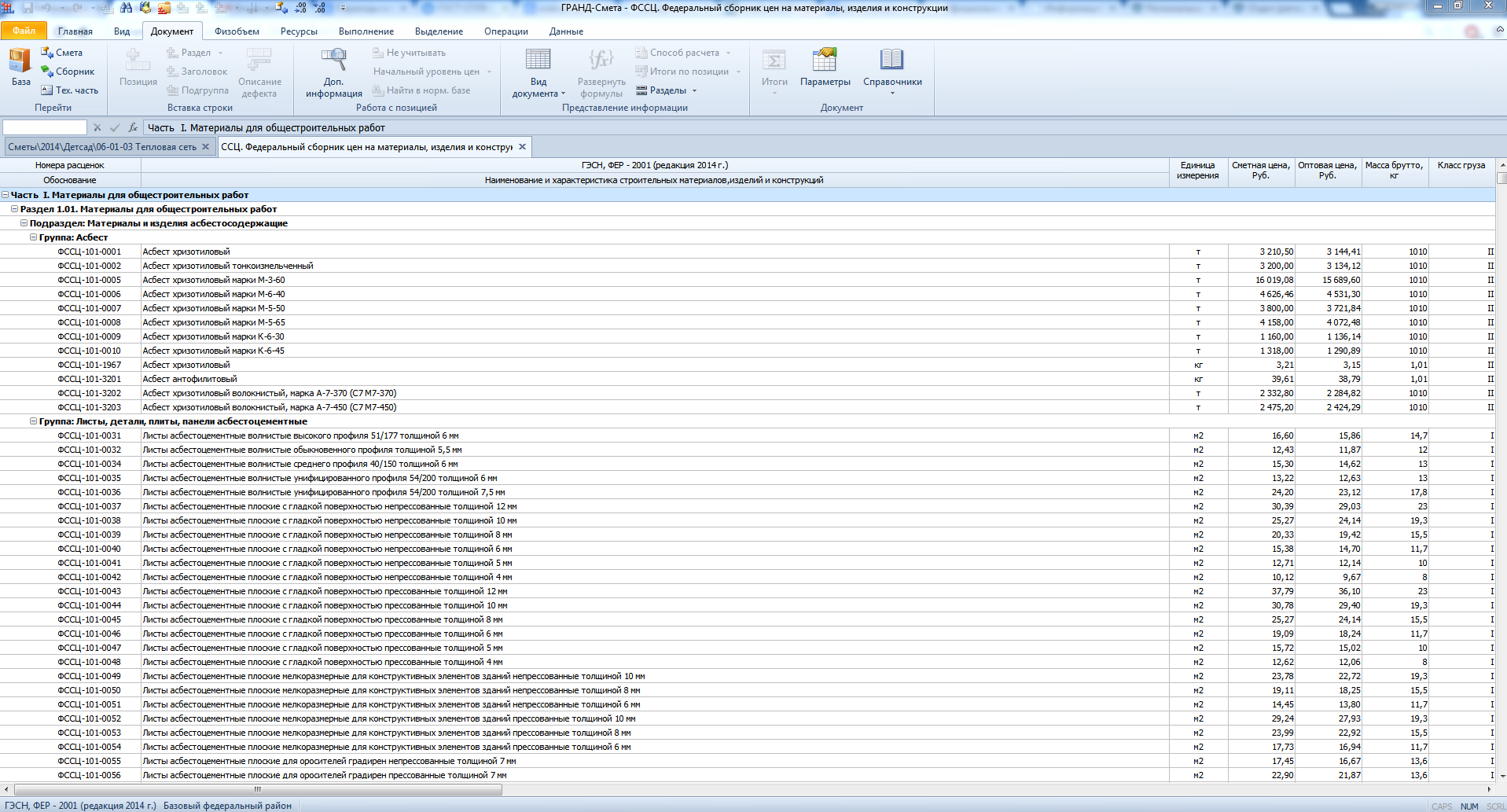Switch to the Главная ribbon tab

(x=75, y=31)
